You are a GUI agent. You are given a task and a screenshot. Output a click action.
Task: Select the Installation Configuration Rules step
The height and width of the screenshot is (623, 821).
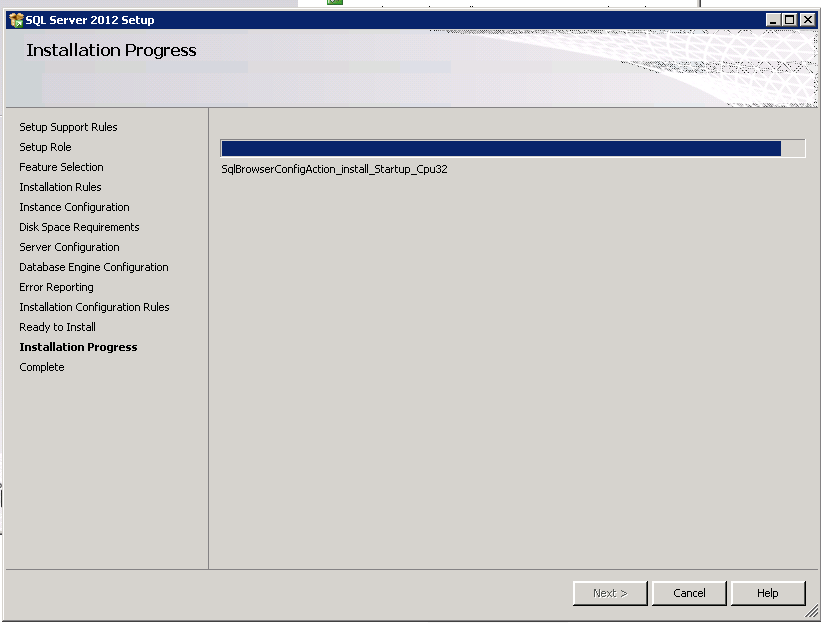(94, 307)
